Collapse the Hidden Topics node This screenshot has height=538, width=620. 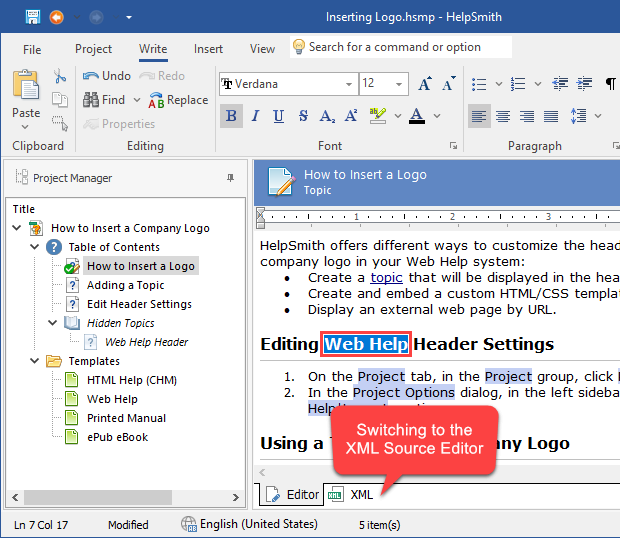click(53, 323)
